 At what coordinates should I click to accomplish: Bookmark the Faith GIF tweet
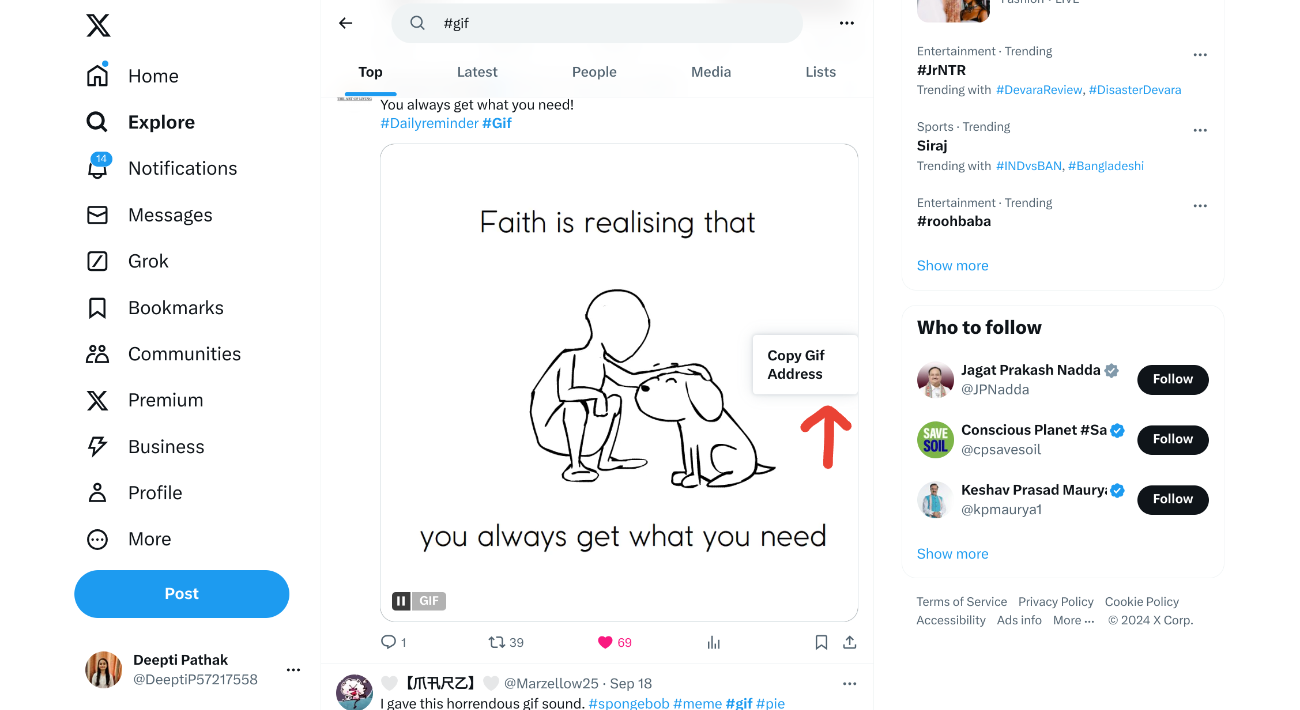(x=821, y=641)
